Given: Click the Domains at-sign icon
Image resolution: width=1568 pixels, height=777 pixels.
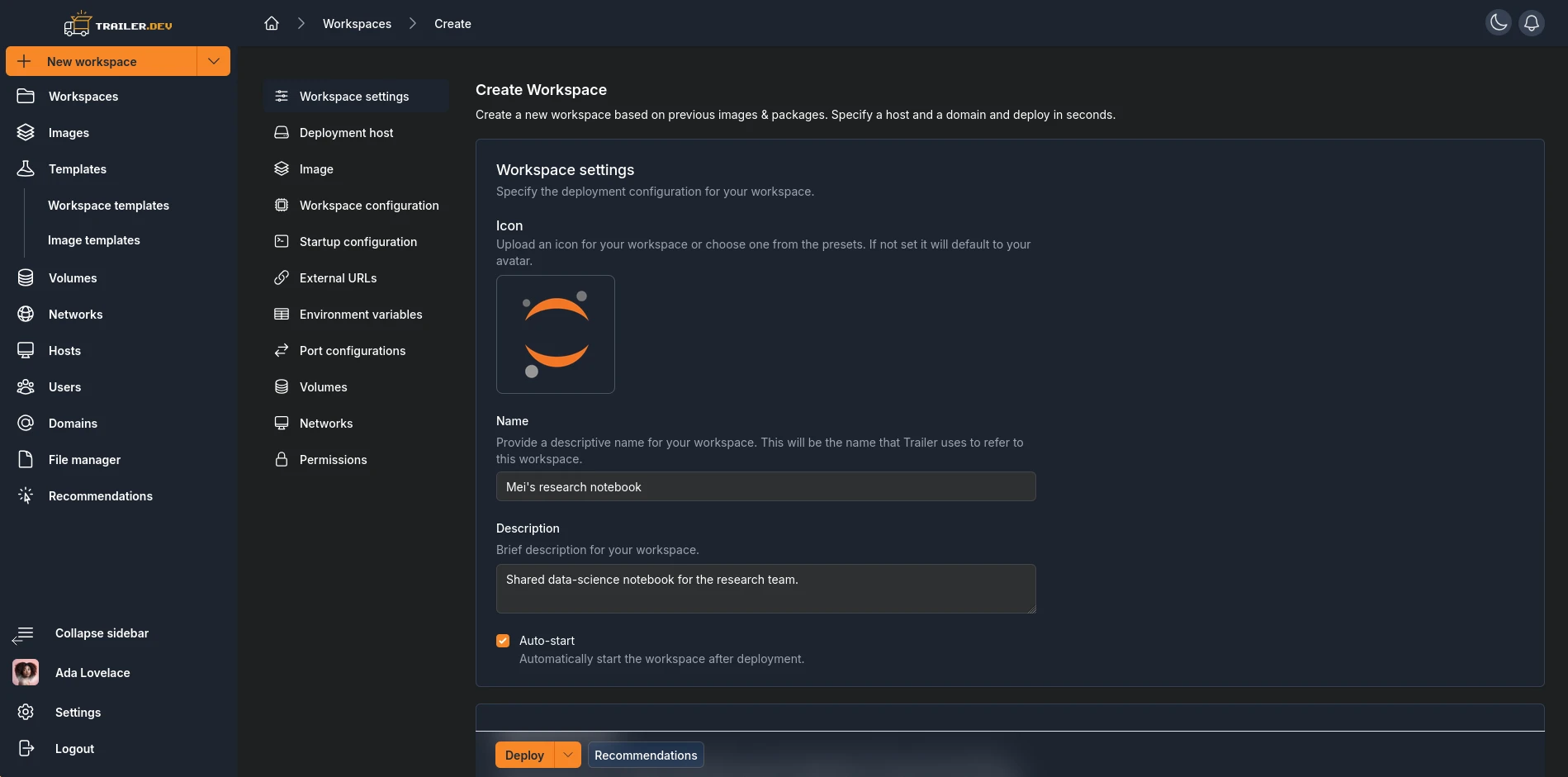Looking at the screenshot, I should pyautogui.click(x=26, y=423).
